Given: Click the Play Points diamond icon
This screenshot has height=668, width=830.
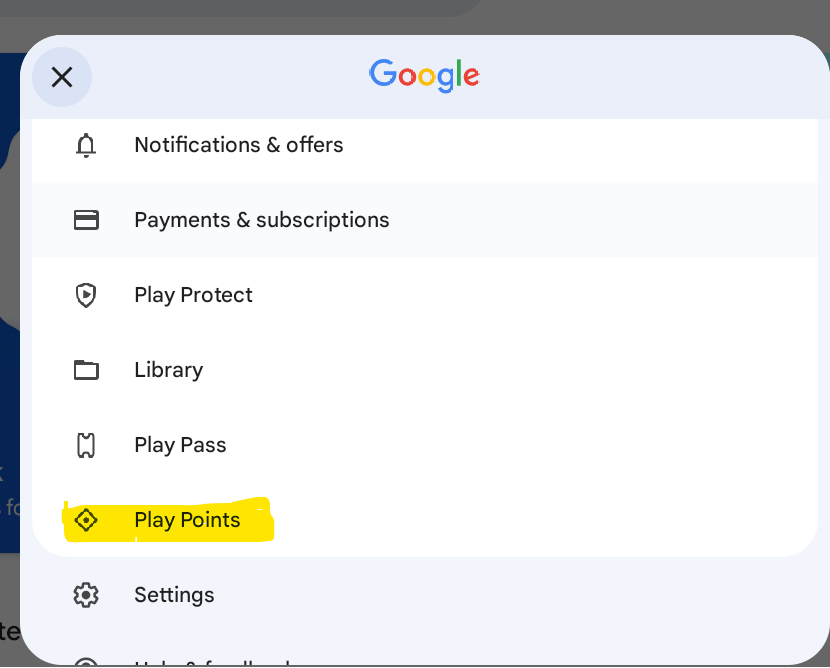Looking at the screenshot, I should 86,520.
